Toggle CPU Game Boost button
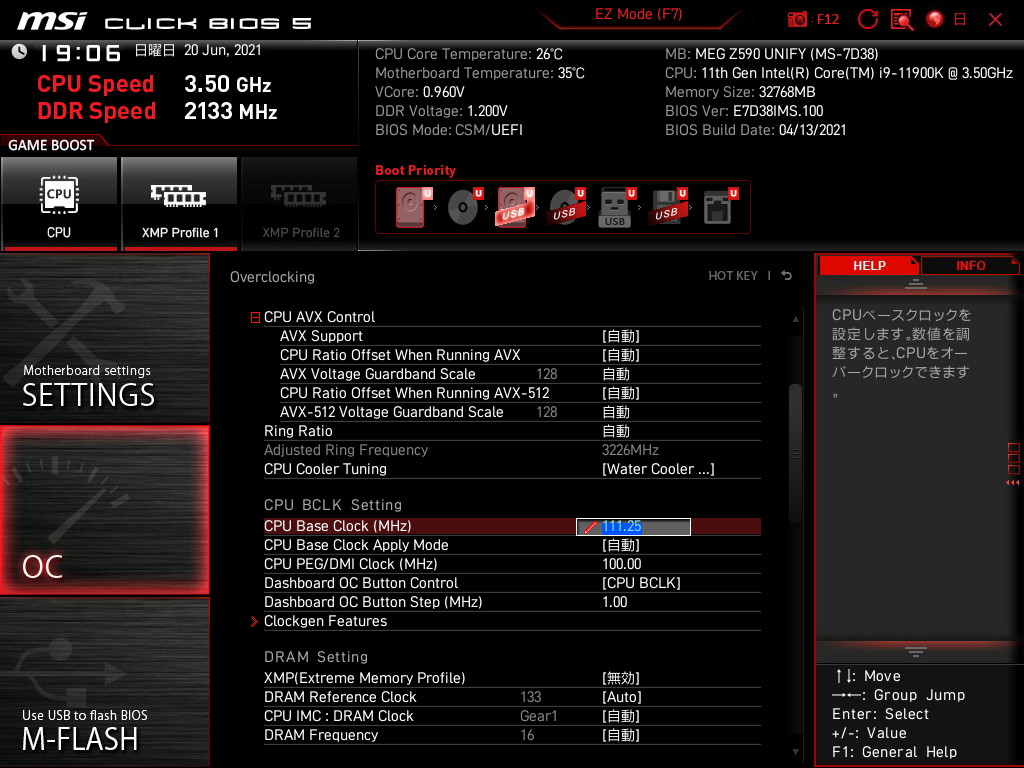 coord(59,204)
